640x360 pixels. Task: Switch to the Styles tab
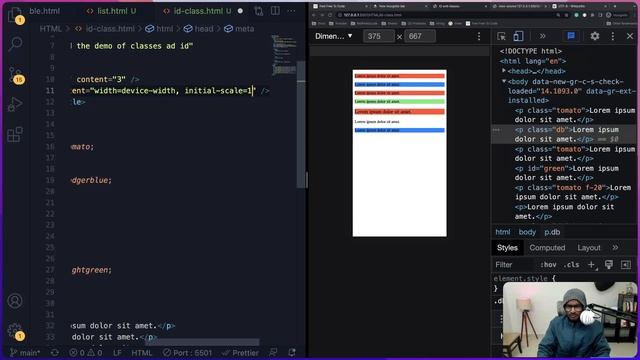pyautogui.click(x=507, y=248)
